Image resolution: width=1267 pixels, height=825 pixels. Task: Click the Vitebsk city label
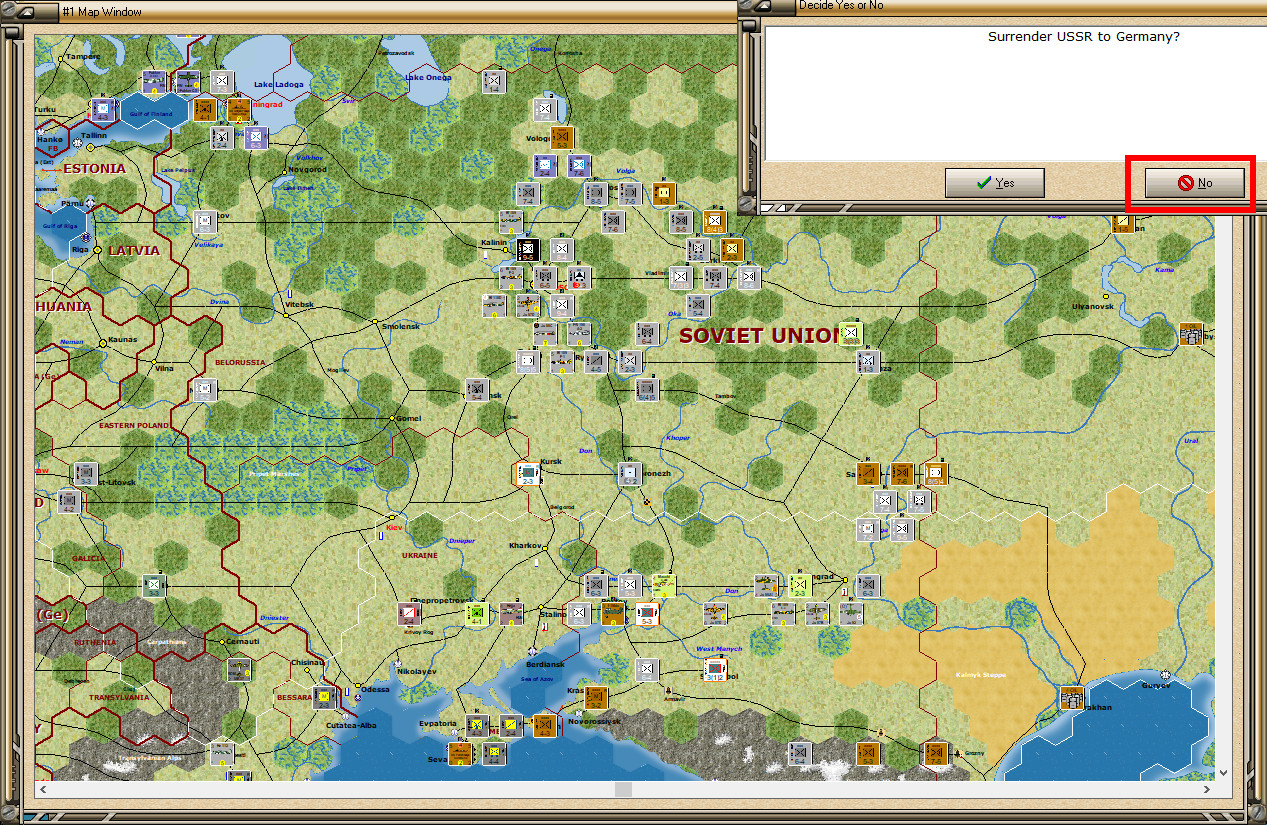300,304
